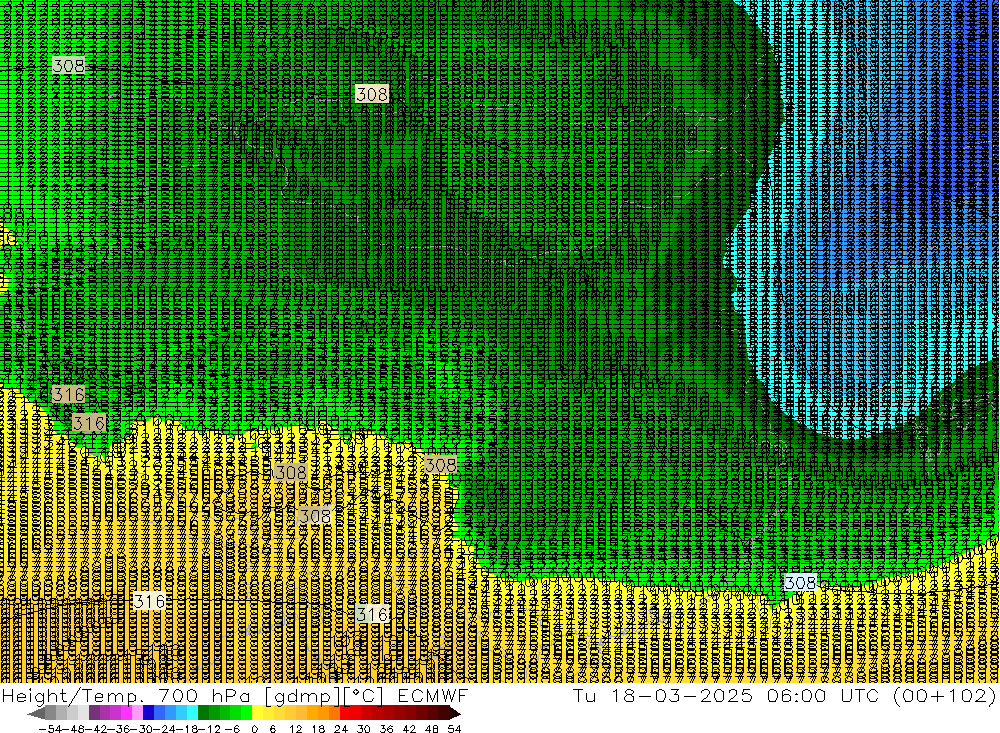Click the black right arrow of color legend

pyautogui.click(x=455, y=714)
